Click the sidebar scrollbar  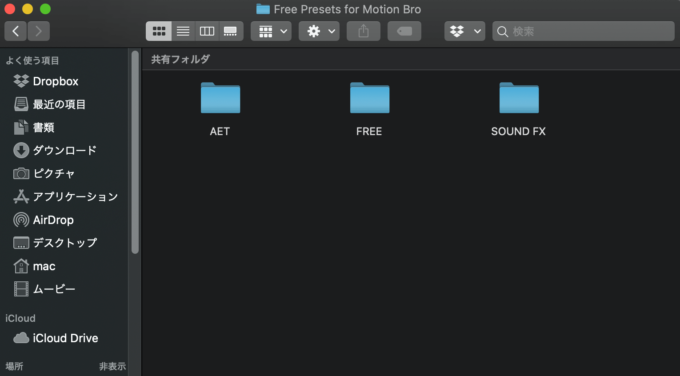coord(135,152)
